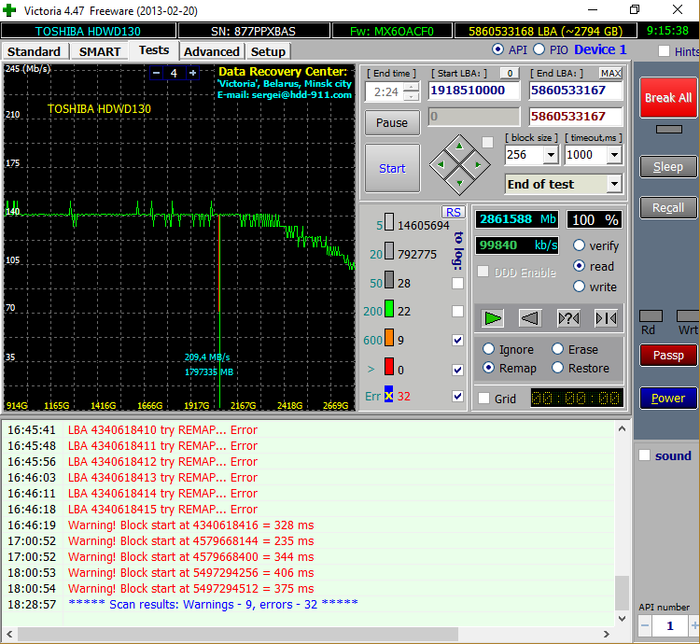Viewport: 700px width, 644px height.
Task: Click the reverse scan arrow button
Action: [x=530, y=318]
